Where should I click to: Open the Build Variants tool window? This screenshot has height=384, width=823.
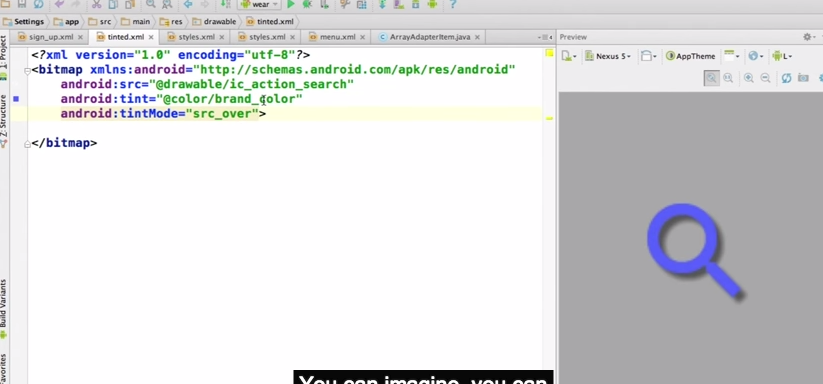click(x=4, y=308)
